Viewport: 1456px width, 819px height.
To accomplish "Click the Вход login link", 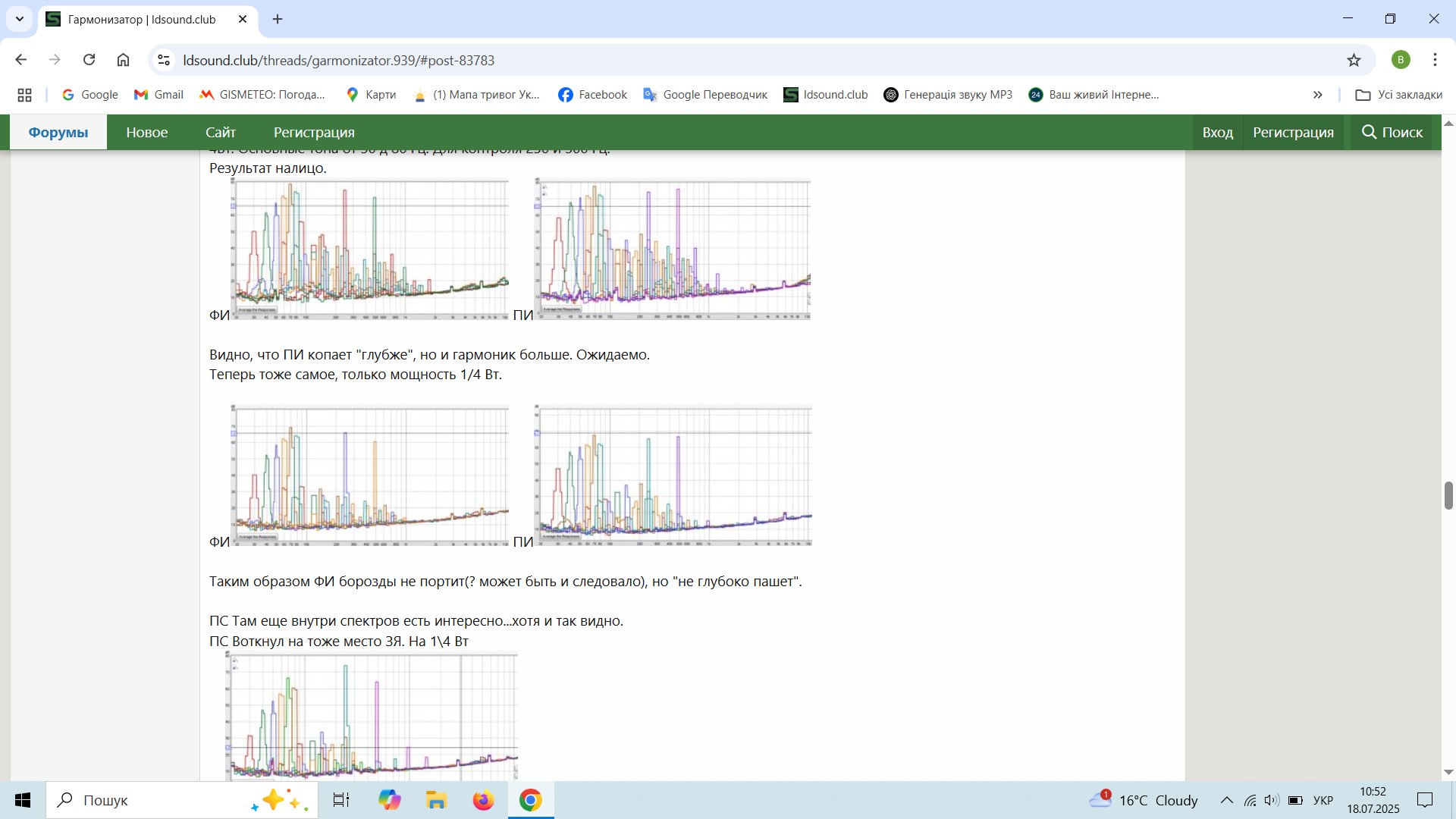I will [1217, 132].
